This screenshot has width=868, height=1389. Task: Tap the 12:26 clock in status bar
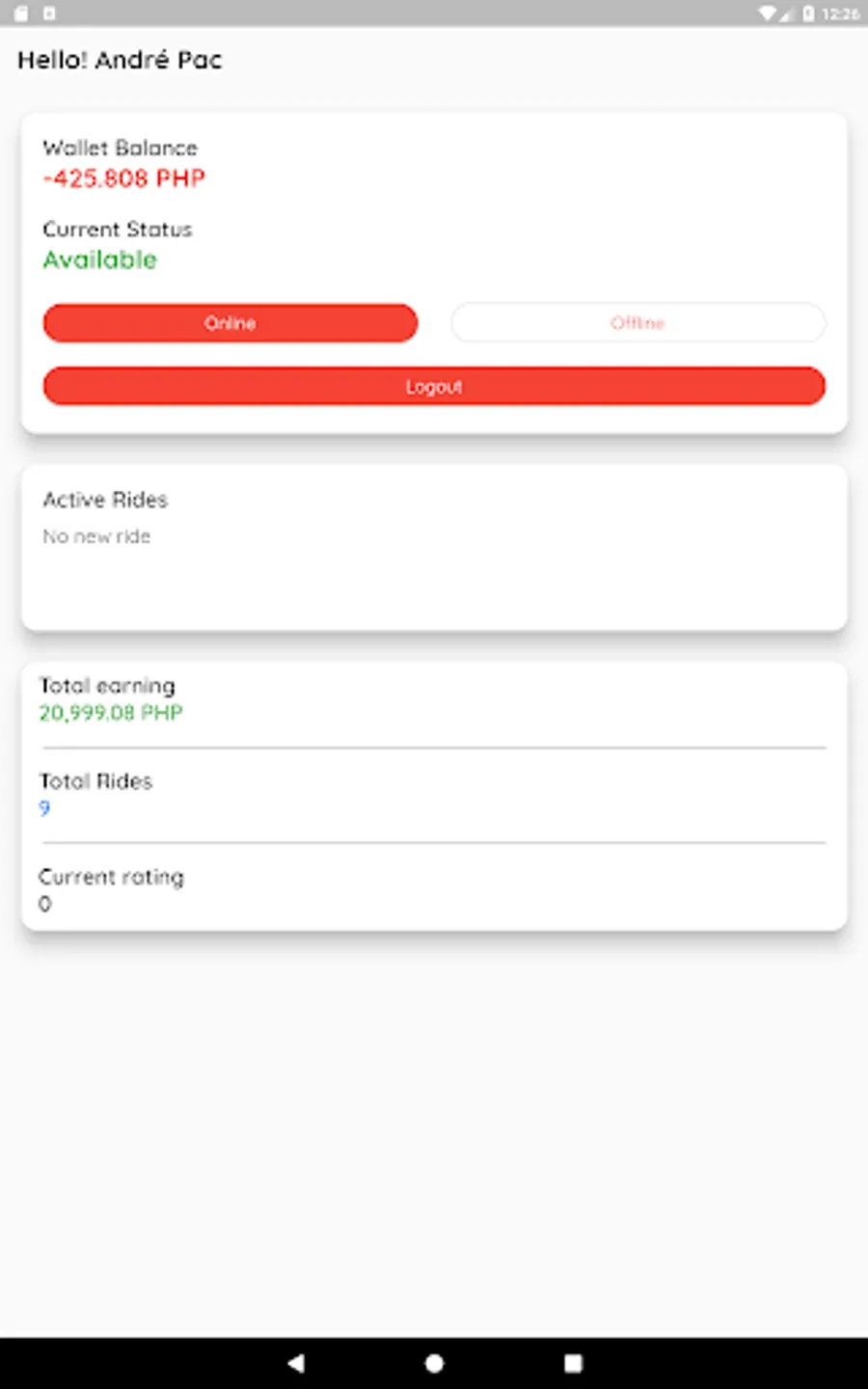coord(840,14)
